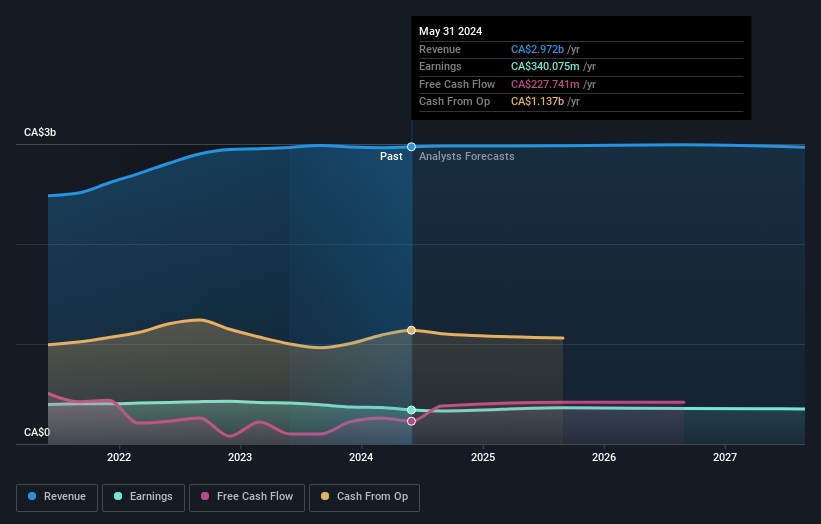Screen dimensions: 821x524
Task: Click the Revenue row label in tooltip
Action: point(440,49)
